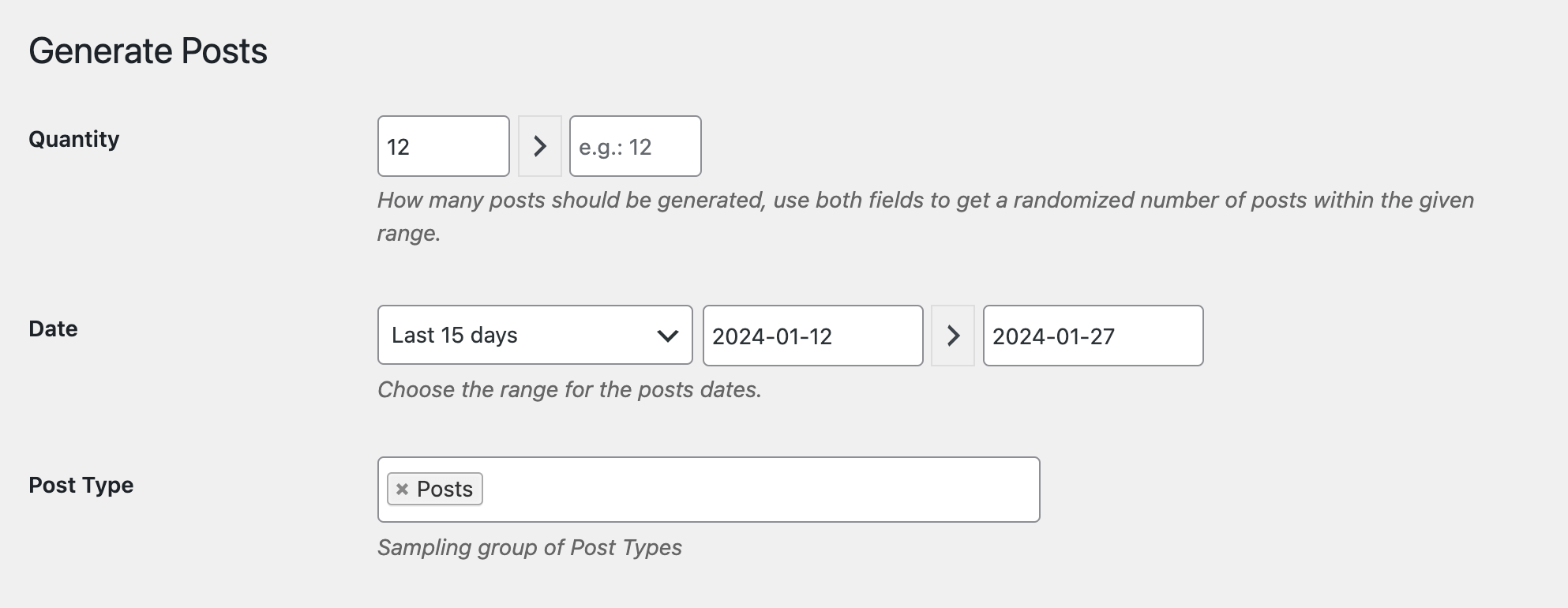Expand the date range selector
The image size is (1568, 608).
click(x=535, y=336)
